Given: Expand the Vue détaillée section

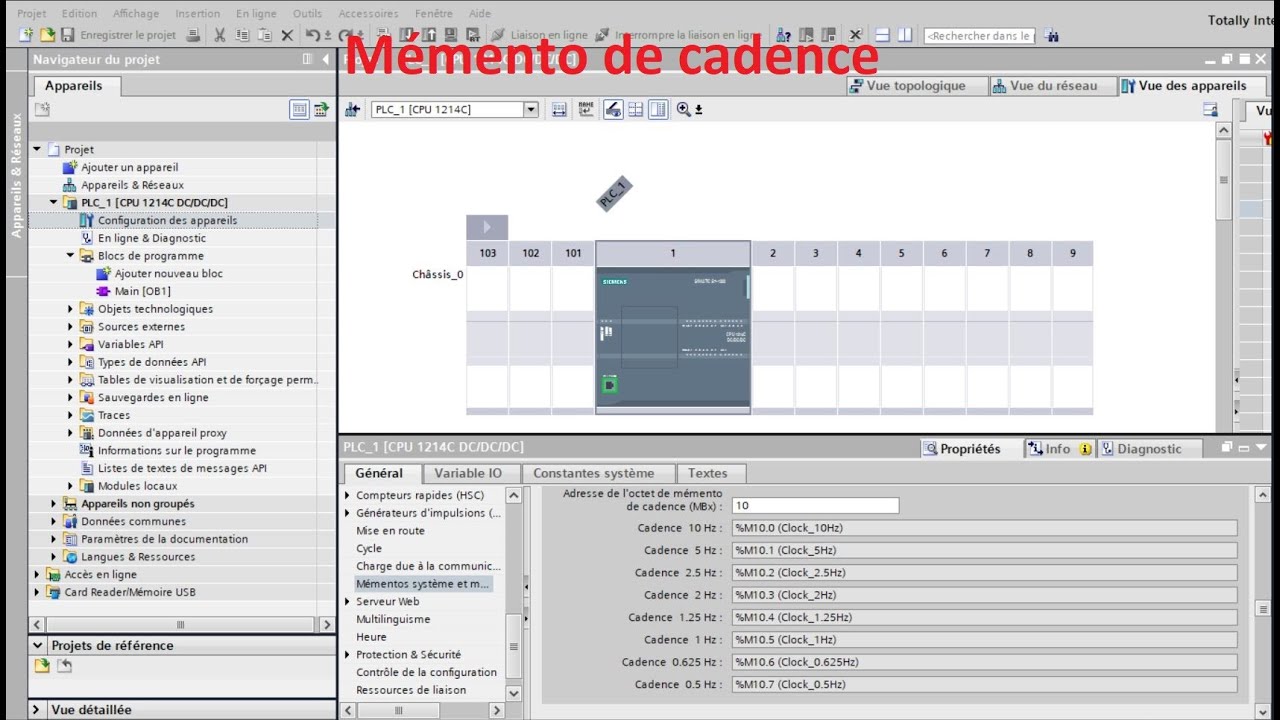Looking at the screenshot, I should pos(36,709).
